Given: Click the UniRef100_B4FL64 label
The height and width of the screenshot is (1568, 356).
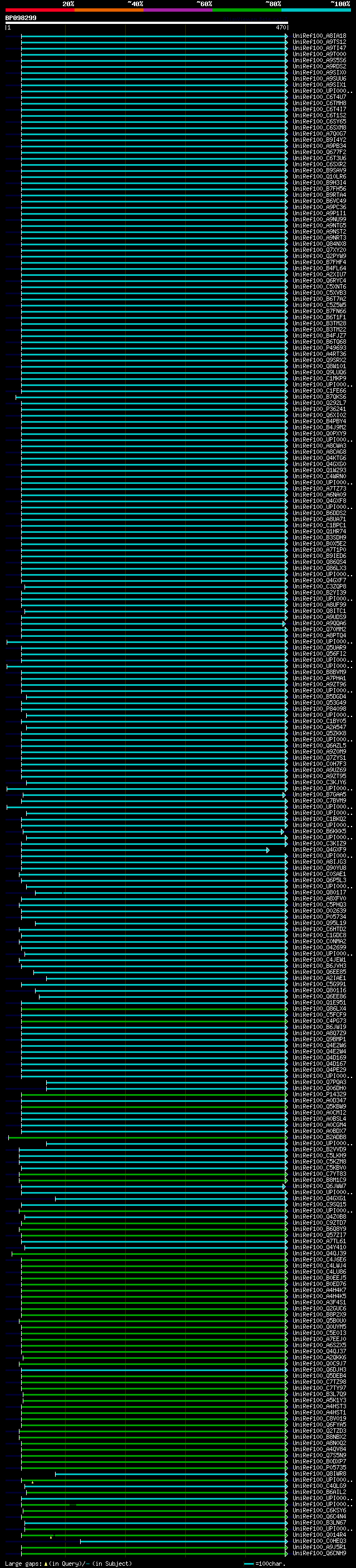Looking at the screenshot, I should click(x=319, y=269).
